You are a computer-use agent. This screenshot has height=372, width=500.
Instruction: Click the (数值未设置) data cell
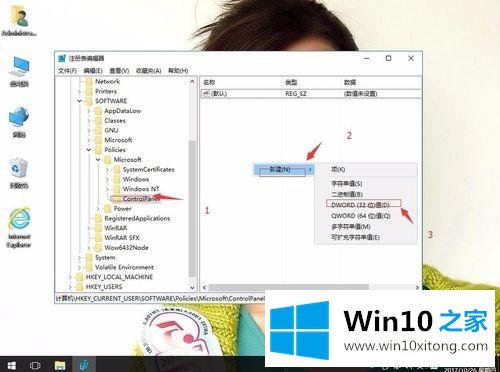[x=360, y=94]
